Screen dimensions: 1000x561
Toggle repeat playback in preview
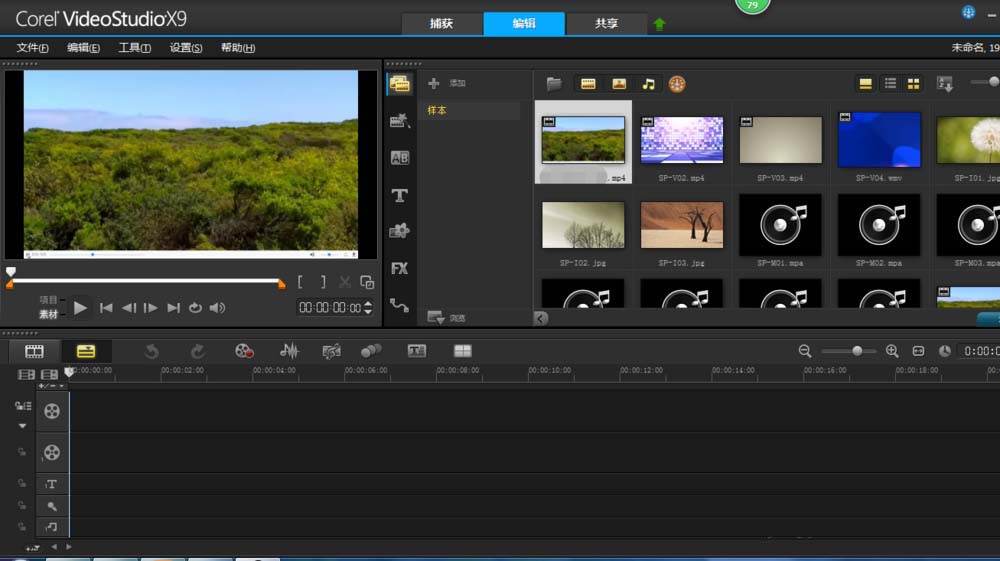tap(195, 308)
